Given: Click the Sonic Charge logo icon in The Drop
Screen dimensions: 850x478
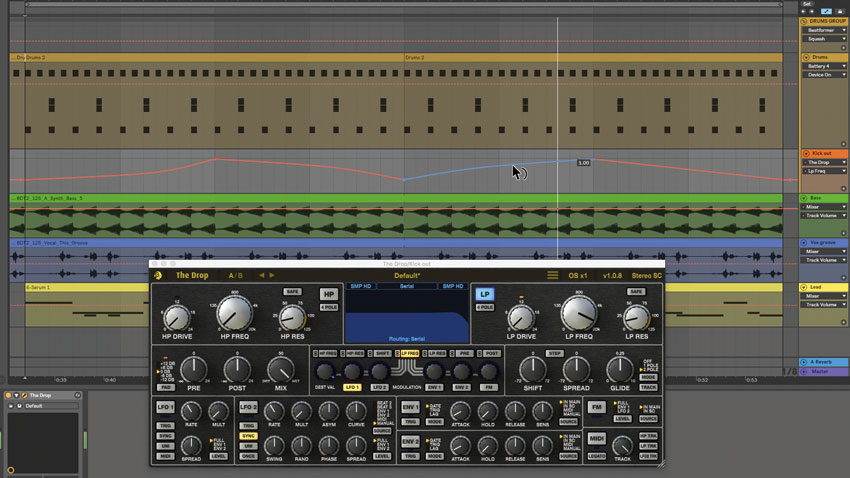Looking at the screenshot, I should [158, 275].
